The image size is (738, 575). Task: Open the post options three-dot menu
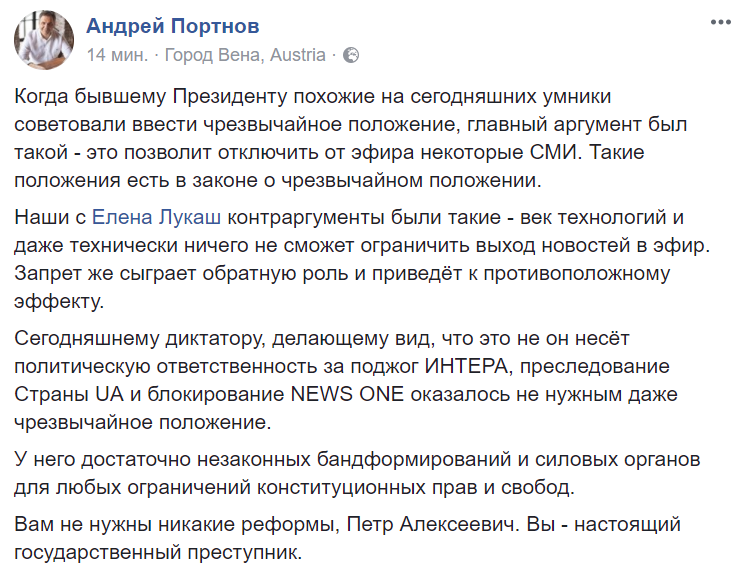click(716, 21)
